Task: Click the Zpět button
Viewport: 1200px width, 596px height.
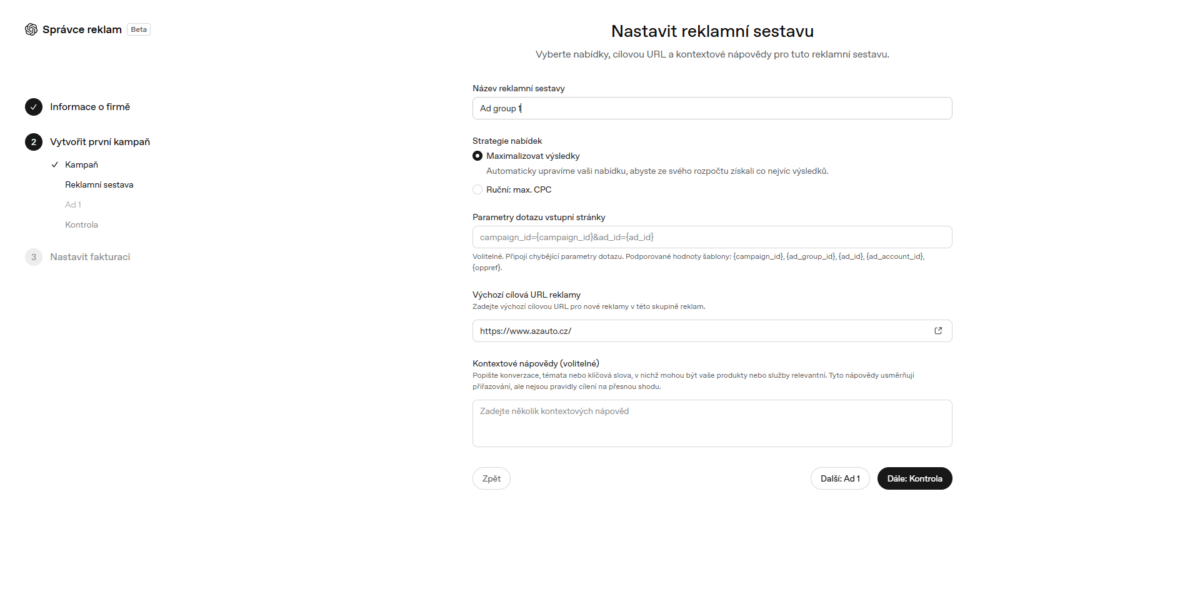Action: 491,479
